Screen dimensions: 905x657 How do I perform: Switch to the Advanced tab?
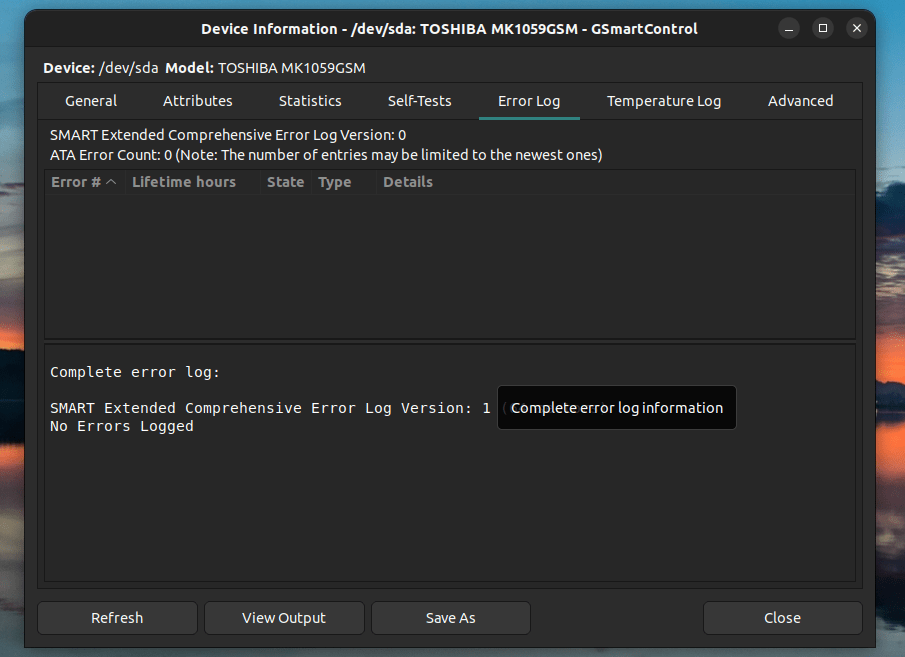(800, 101)
